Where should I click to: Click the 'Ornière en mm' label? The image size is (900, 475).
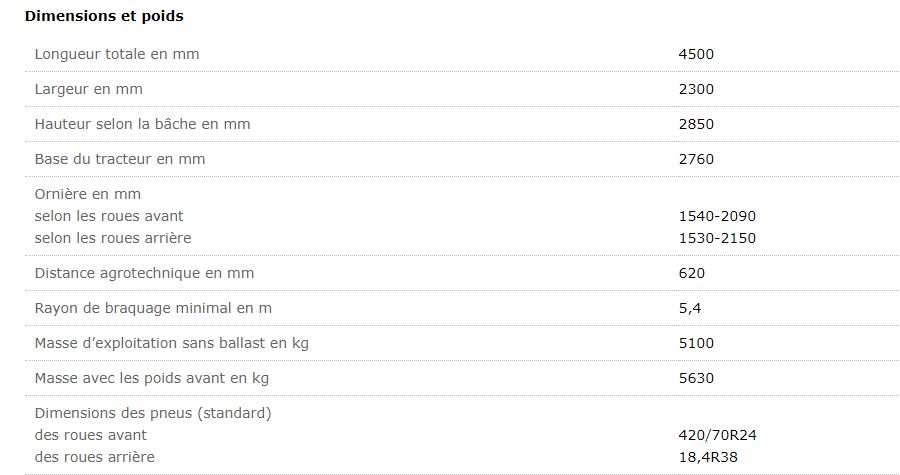click(x=87, y=194)
